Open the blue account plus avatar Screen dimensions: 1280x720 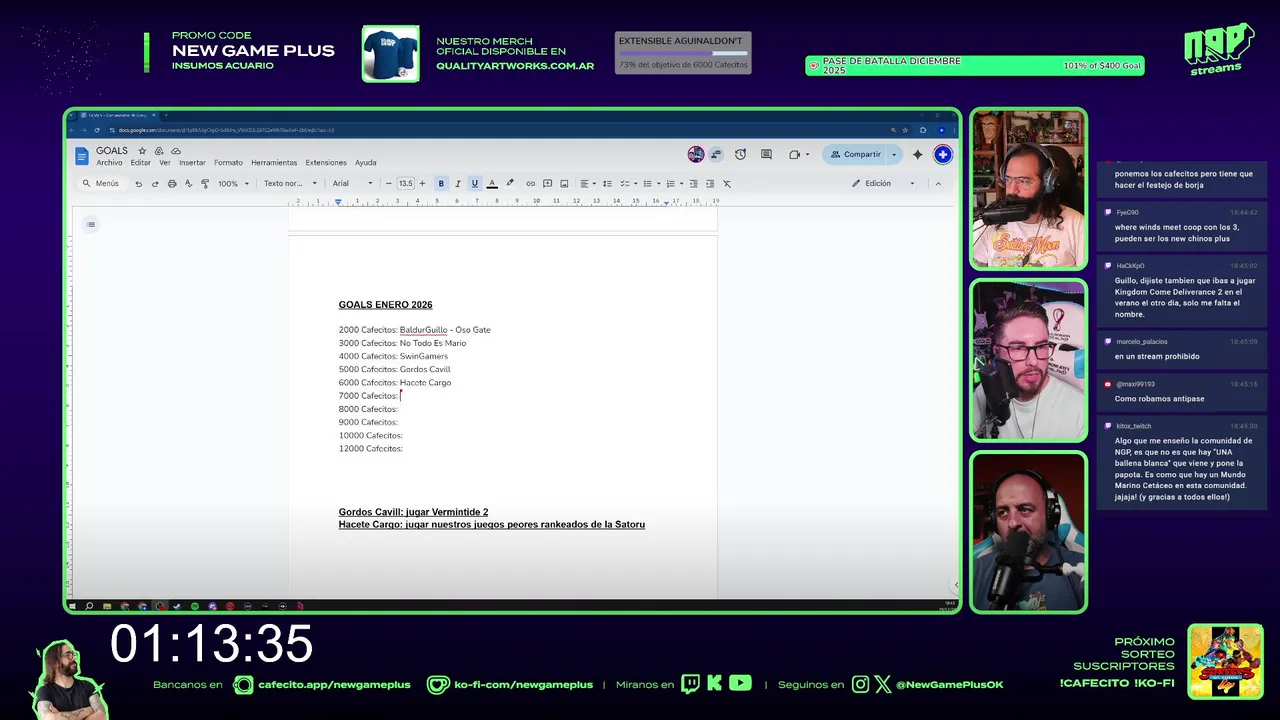[942, 154]
